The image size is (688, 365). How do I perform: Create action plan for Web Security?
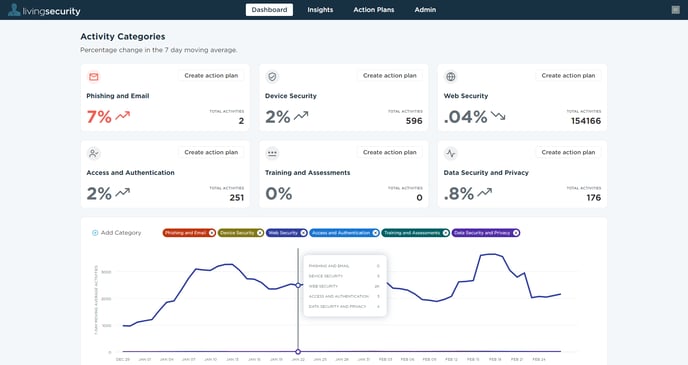(x=568, y=75)
